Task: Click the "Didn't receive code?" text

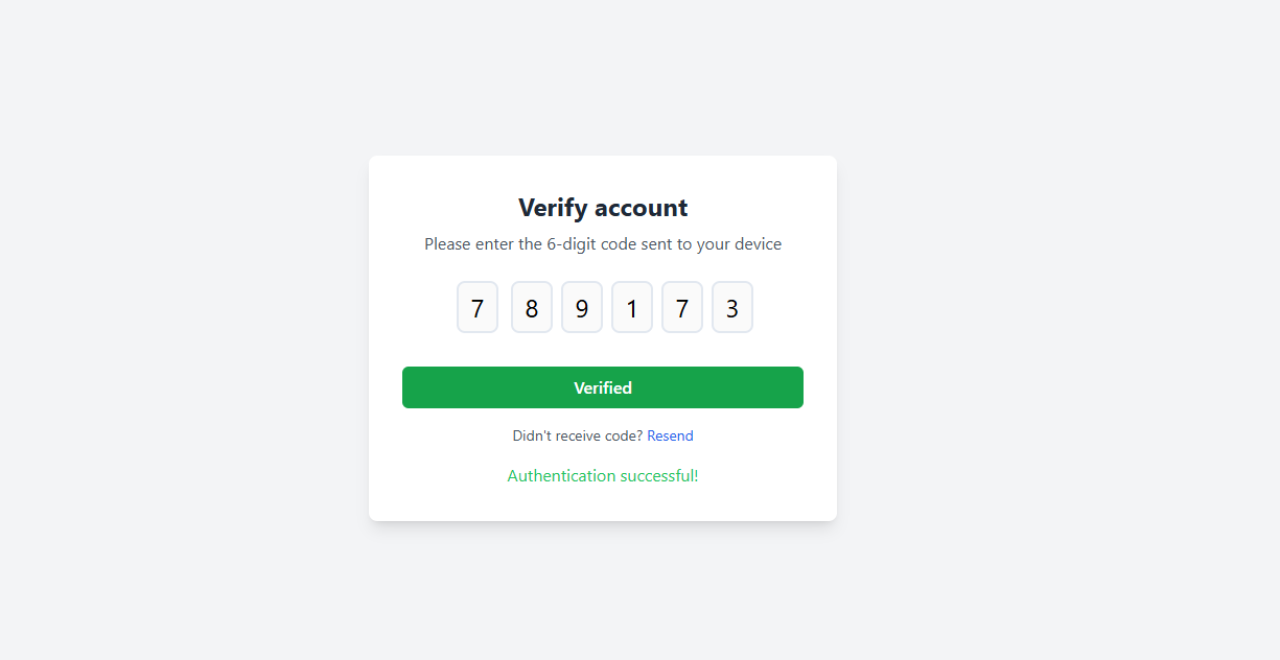Action: point(577,436)
